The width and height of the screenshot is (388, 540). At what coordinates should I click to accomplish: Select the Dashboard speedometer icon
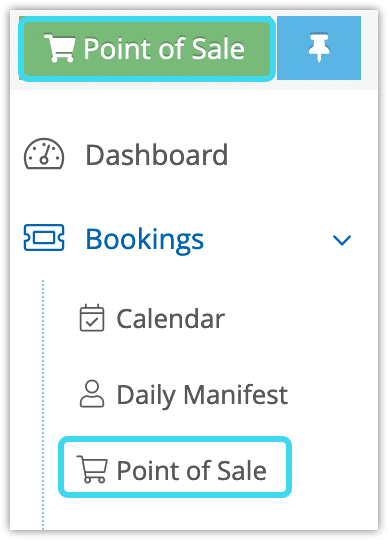[44, 154]
